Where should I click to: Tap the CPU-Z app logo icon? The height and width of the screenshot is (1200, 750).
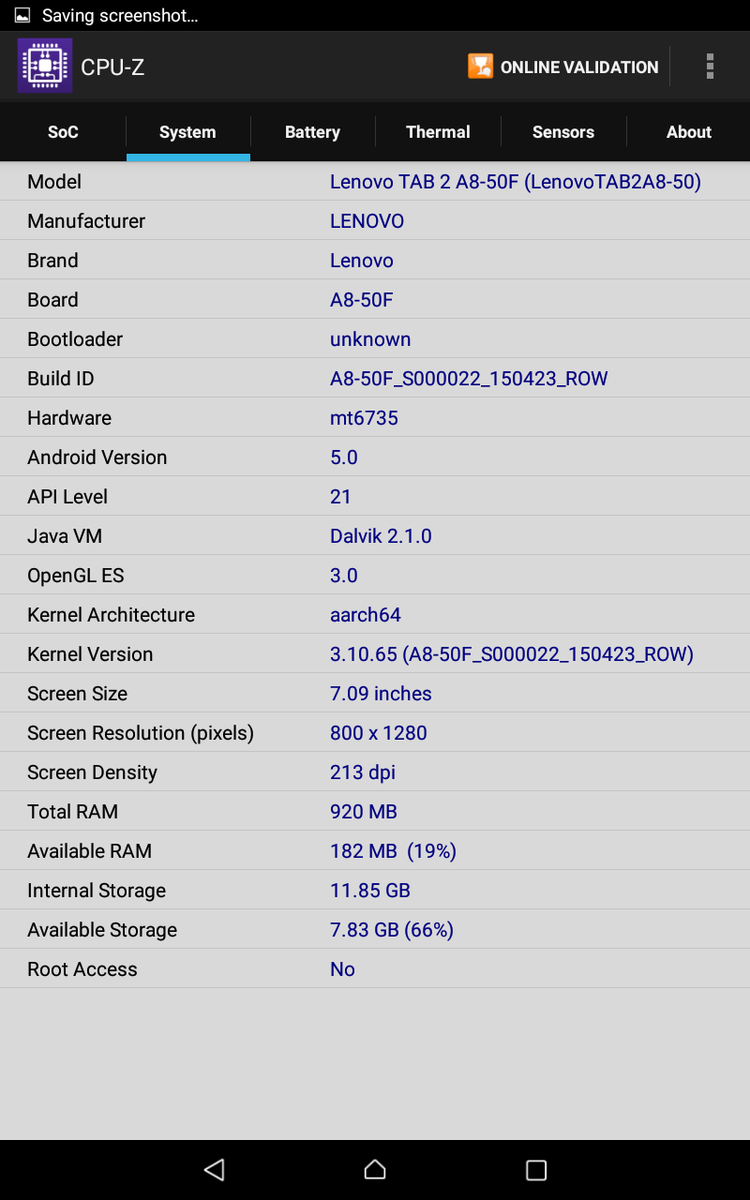coord(45,66)
